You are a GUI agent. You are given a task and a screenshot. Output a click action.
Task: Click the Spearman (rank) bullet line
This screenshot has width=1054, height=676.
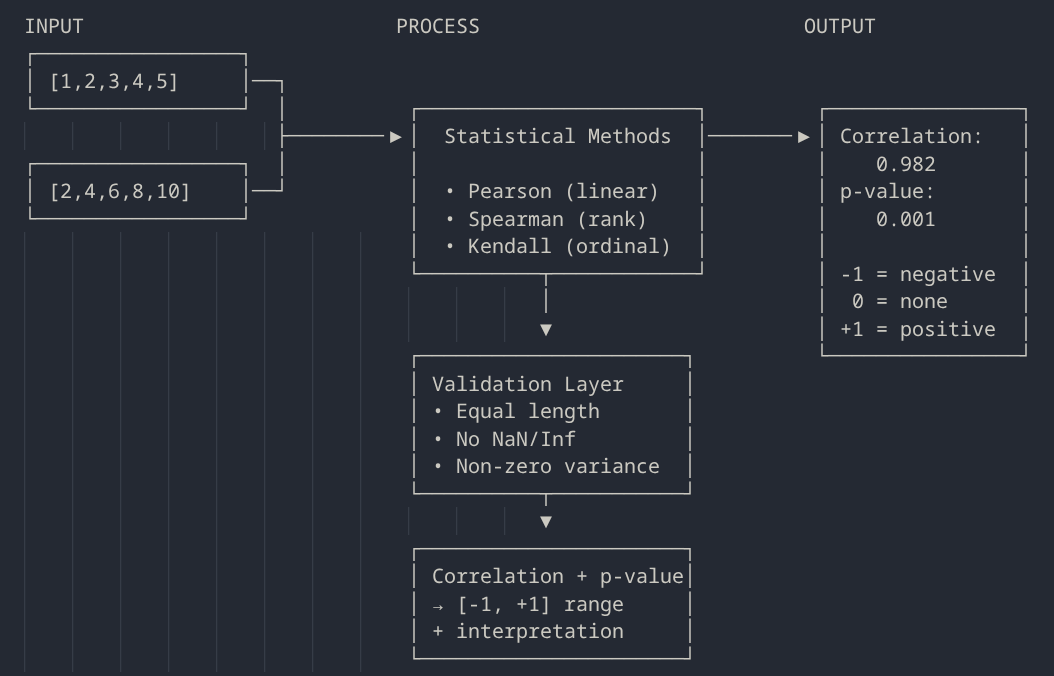tap(546, 219)
